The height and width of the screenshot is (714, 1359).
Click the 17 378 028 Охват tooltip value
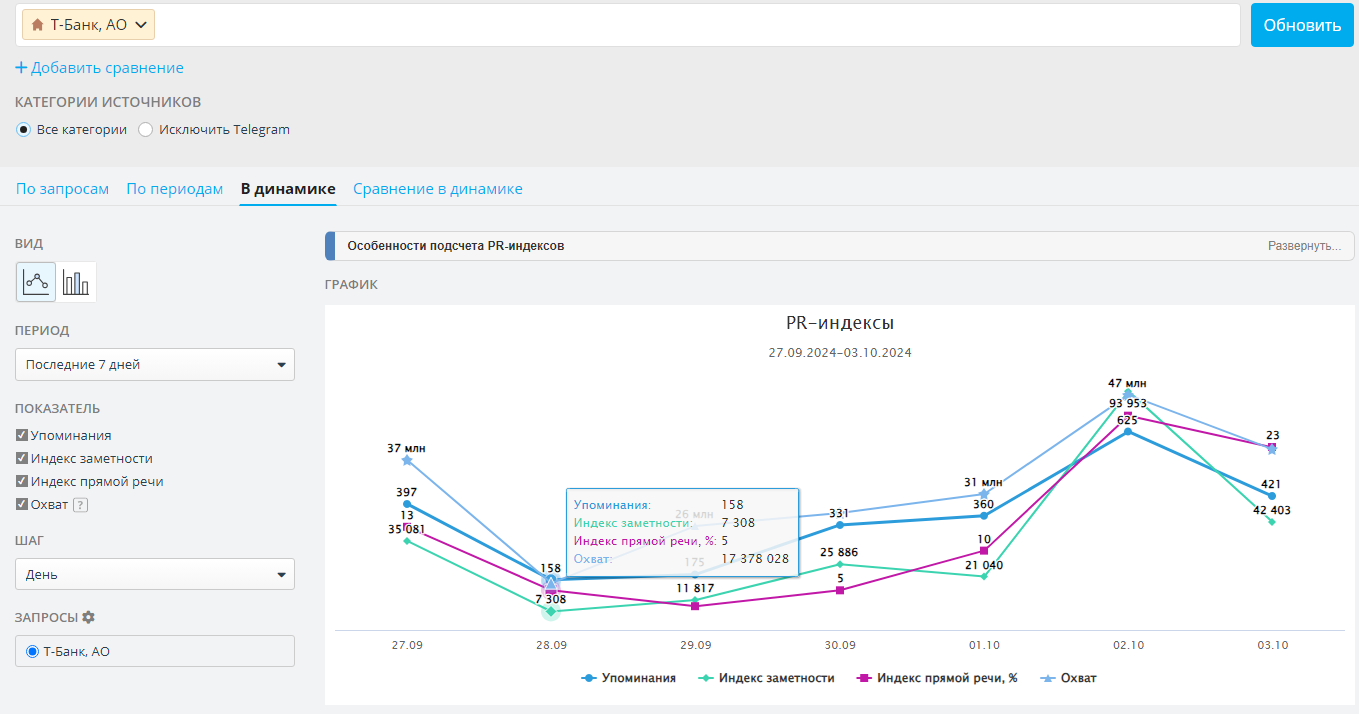(x=755, y=559)
